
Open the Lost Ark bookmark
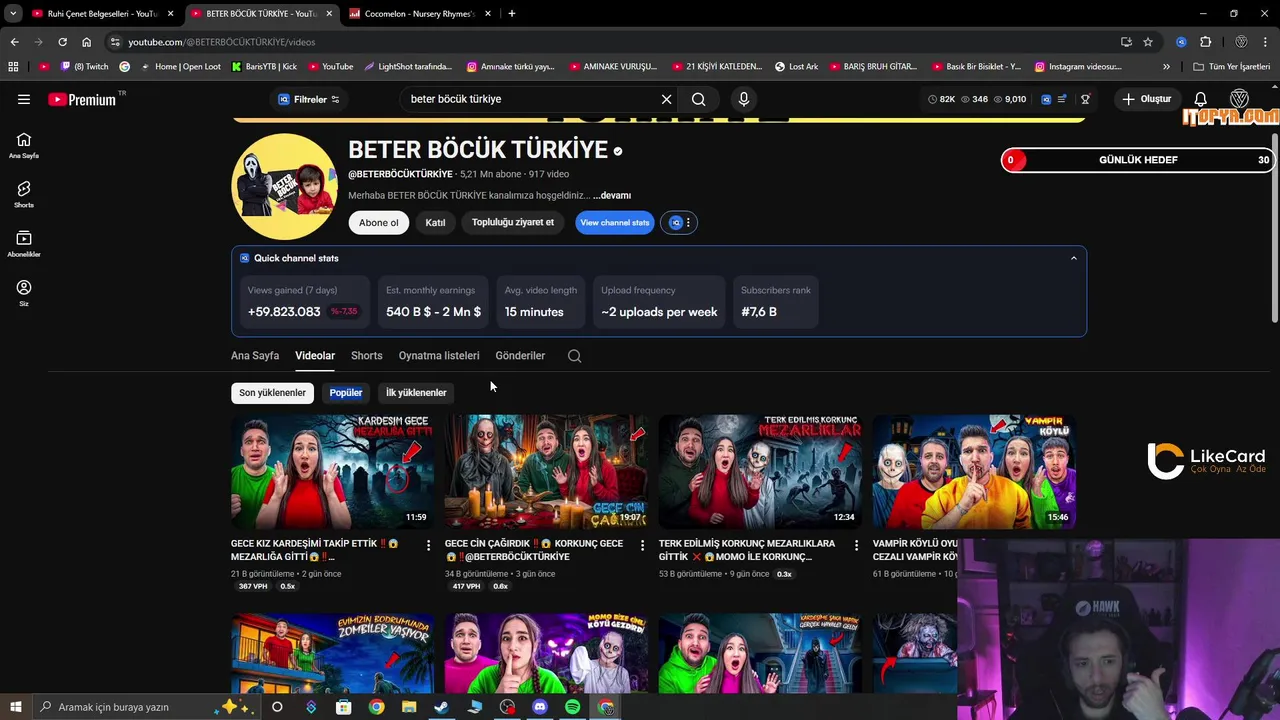tap(797, 67)
